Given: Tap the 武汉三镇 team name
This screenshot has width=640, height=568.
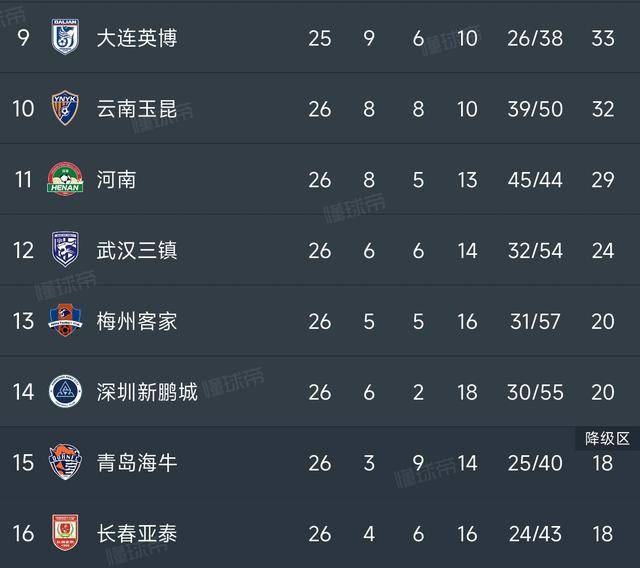Looking at the screenshot, I should pos(137,251).
